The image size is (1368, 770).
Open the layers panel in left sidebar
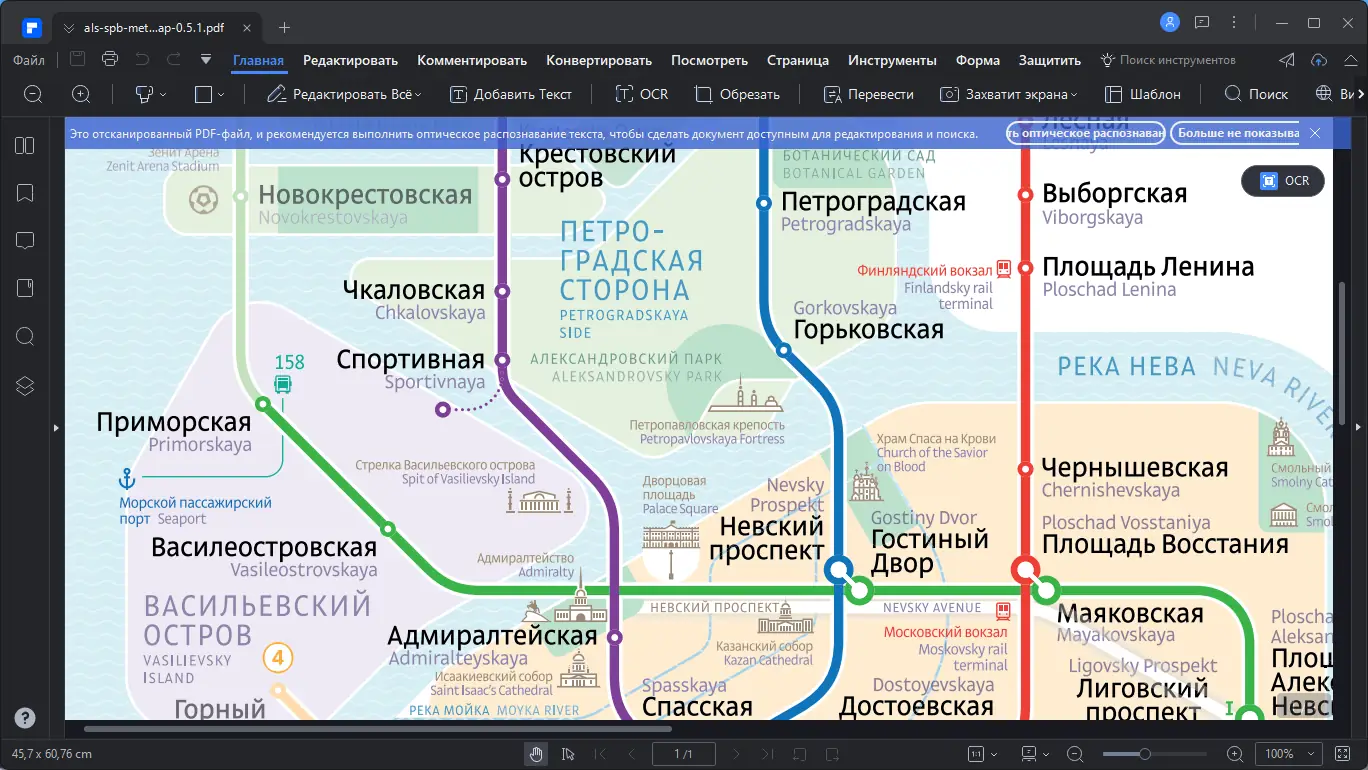pyautogui.click(x=25, y=385)
